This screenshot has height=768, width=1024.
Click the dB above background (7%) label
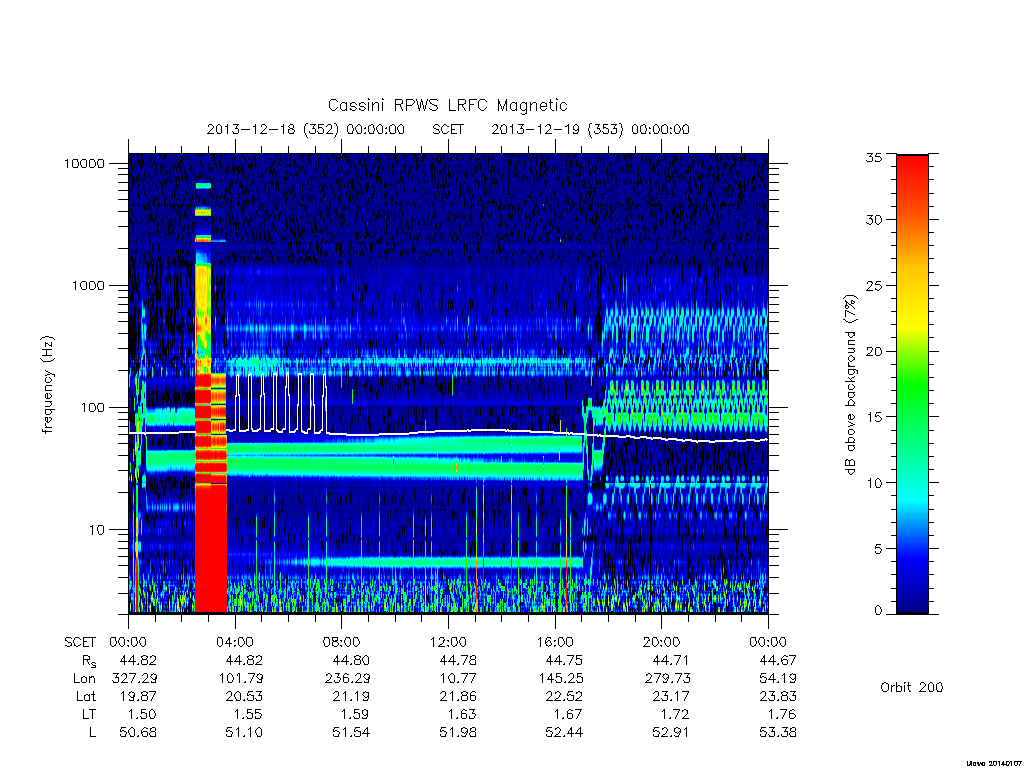pyautogui.click(x=850, y=385)
